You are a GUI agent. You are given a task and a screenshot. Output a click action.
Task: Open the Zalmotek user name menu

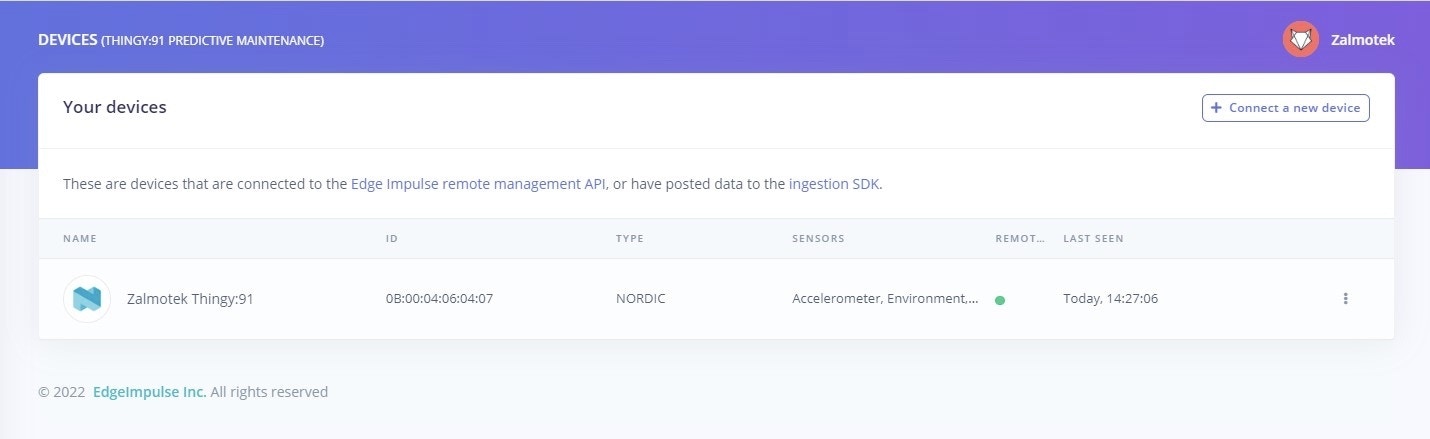tap(1362, 40)
